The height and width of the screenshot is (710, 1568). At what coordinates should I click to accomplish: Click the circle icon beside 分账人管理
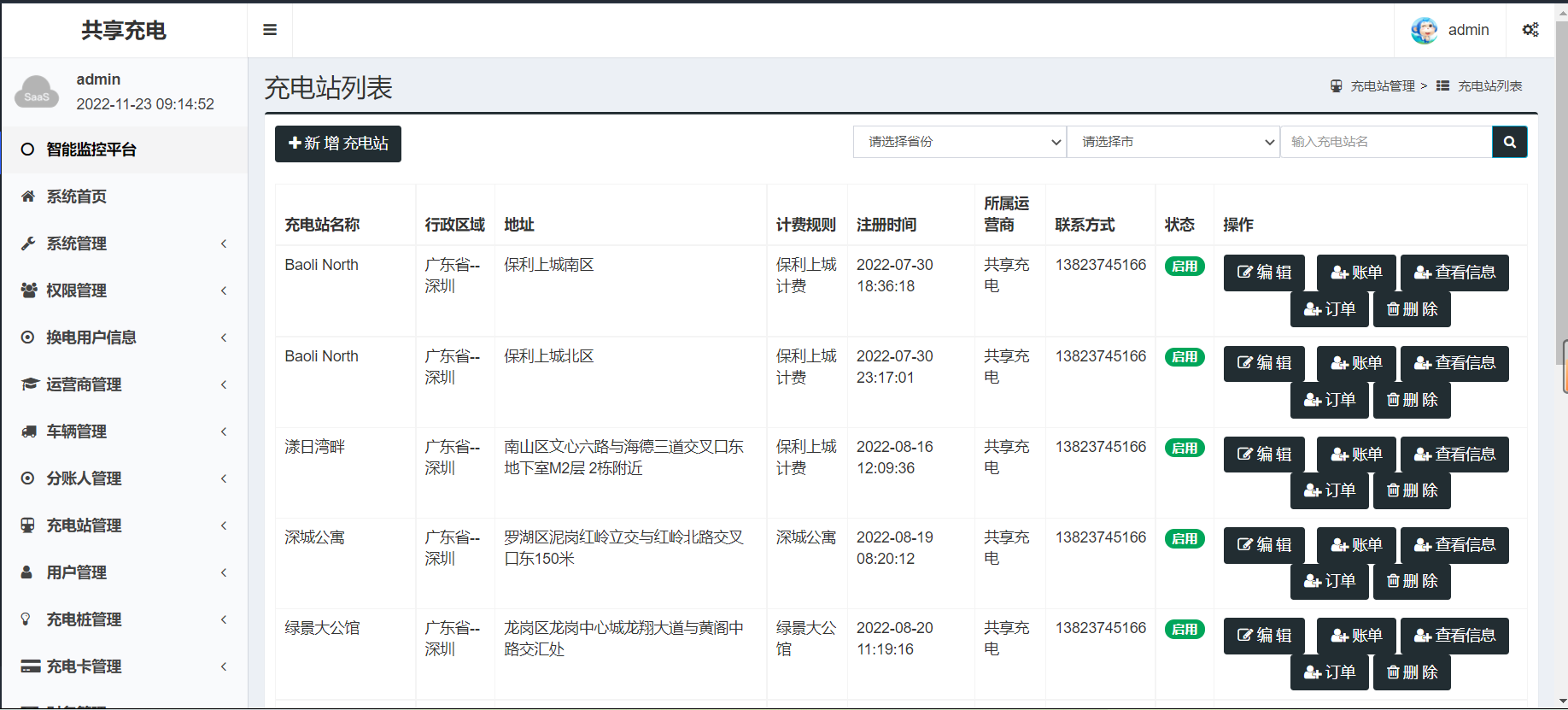coord(28,478)
